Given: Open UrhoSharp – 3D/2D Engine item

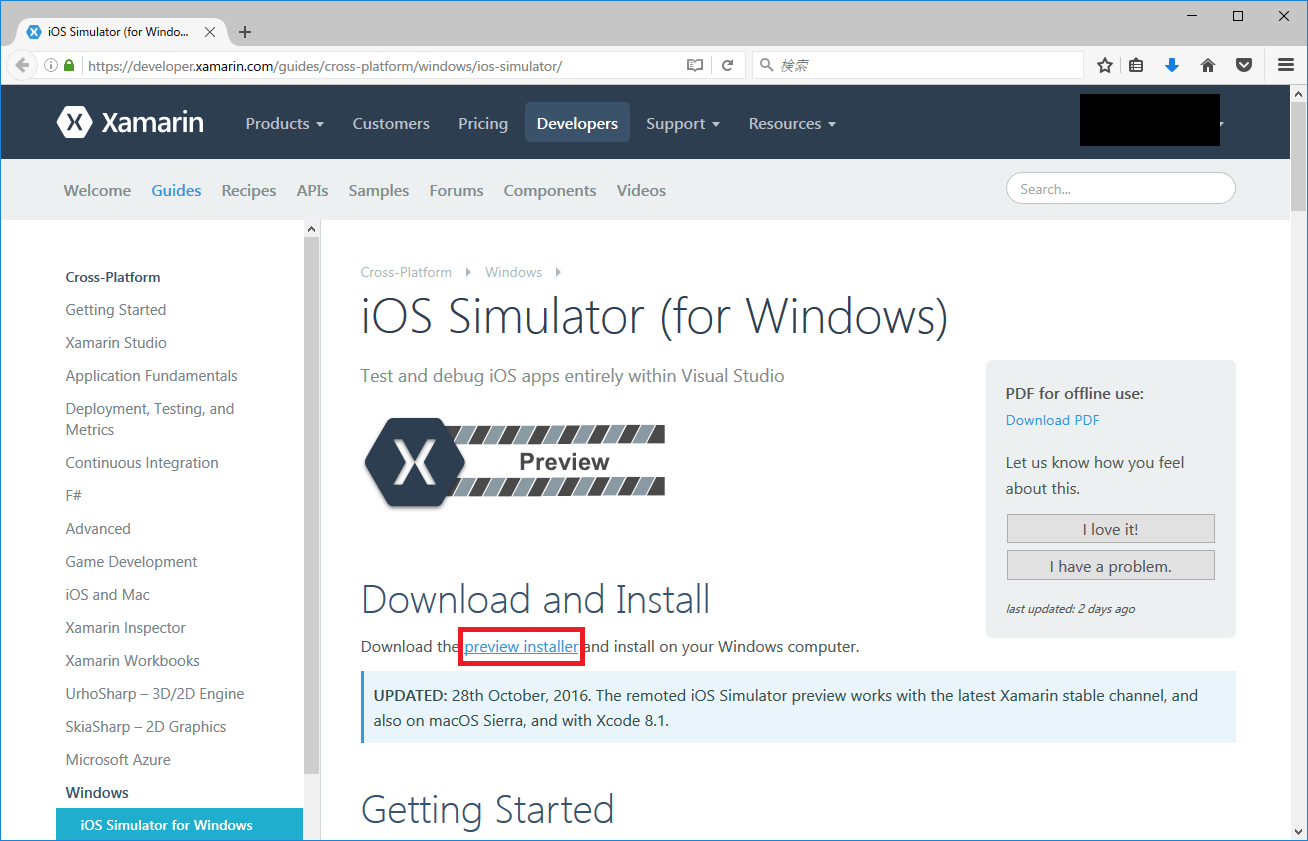Looking at the screenshot, I should [x=155, y=694].
